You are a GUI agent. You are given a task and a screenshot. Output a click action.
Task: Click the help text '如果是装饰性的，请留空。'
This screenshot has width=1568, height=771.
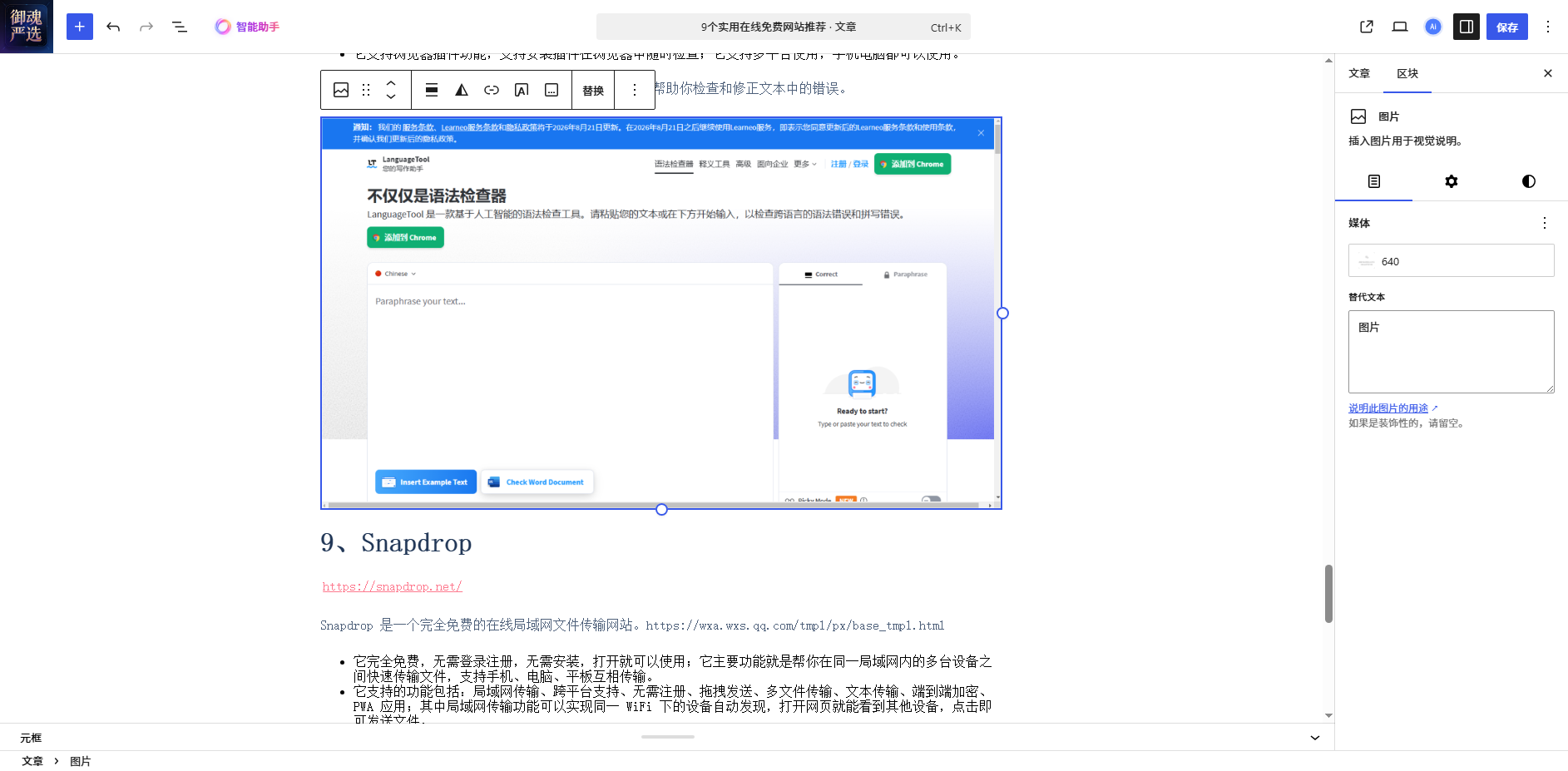1407,423
